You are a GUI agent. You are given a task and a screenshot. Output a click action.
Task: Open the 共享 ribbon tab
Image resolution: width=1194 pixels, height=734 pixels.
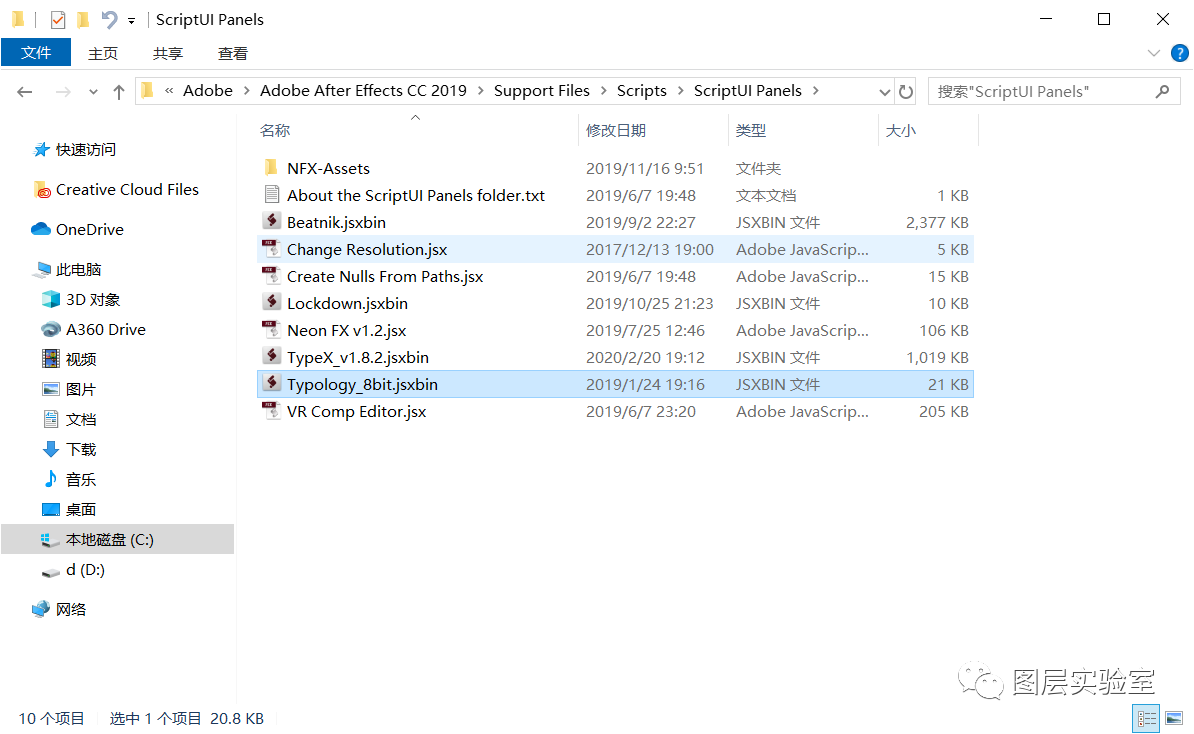coord(168,53)
